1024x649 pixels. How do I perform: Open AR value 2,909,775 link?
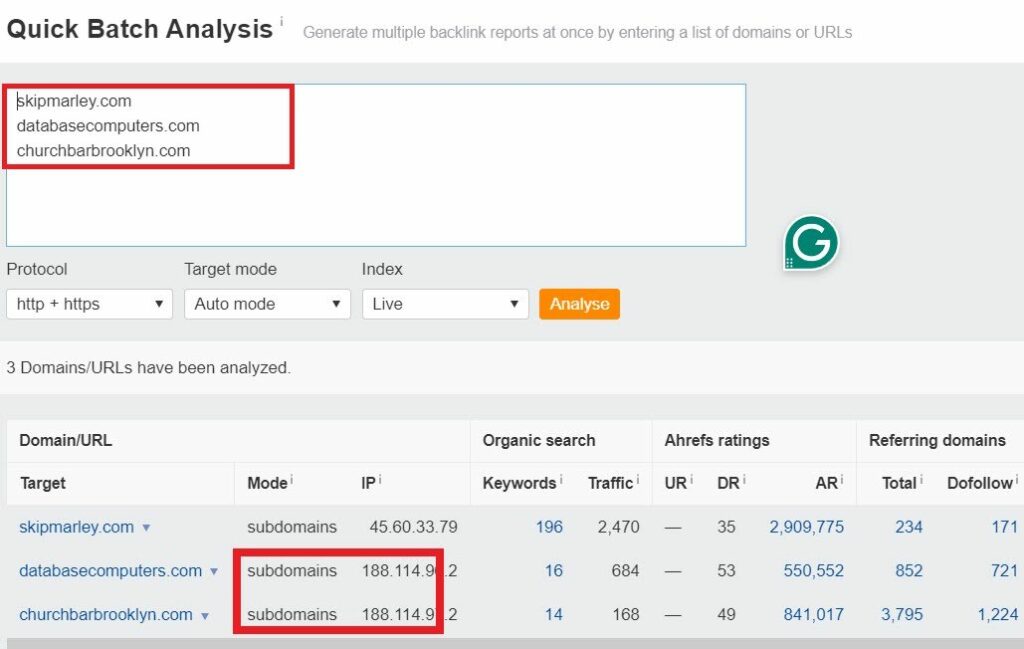coord(807,527)
